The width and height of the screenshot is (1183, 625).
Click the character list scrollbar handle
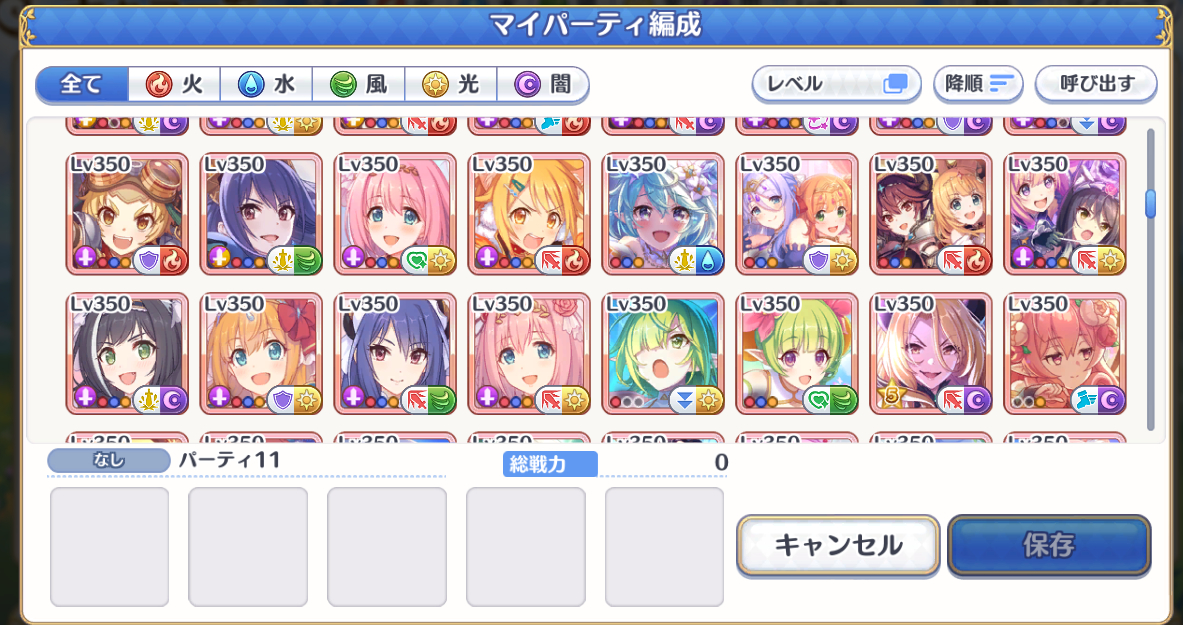coord(1151,204)
